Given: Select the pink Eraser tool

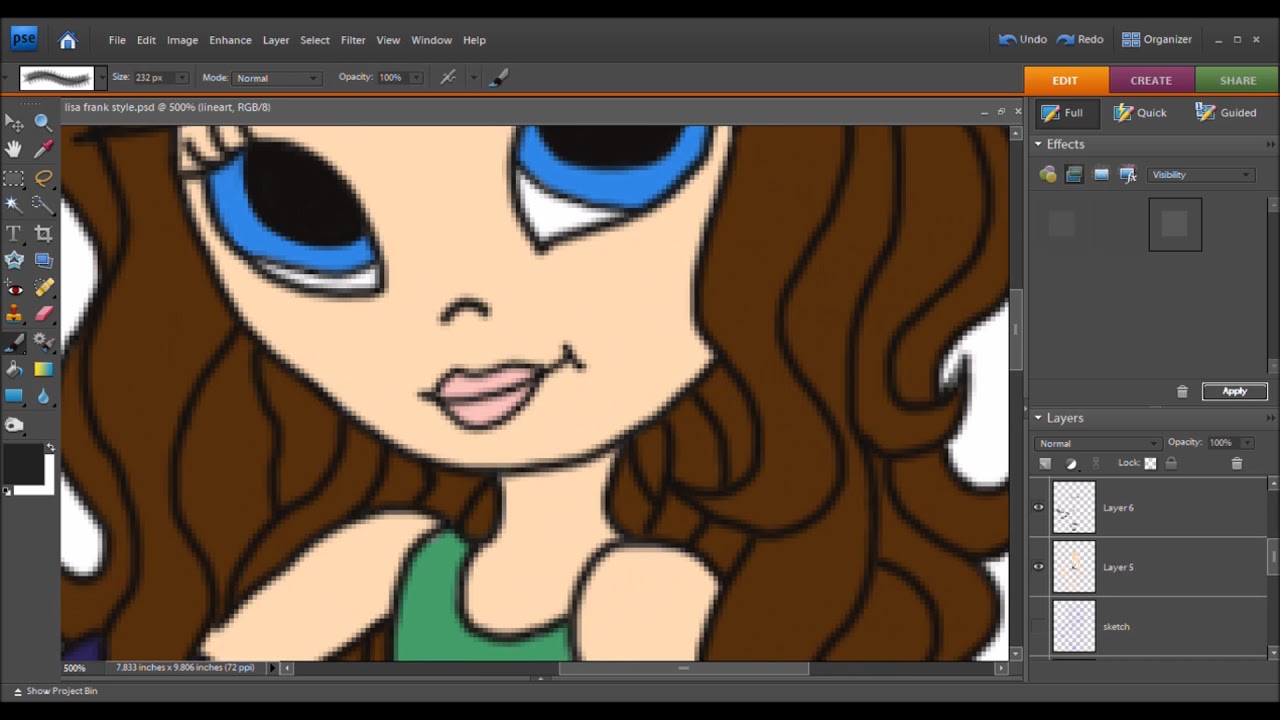Looking at the screenshot, I should tap(43, 314).
